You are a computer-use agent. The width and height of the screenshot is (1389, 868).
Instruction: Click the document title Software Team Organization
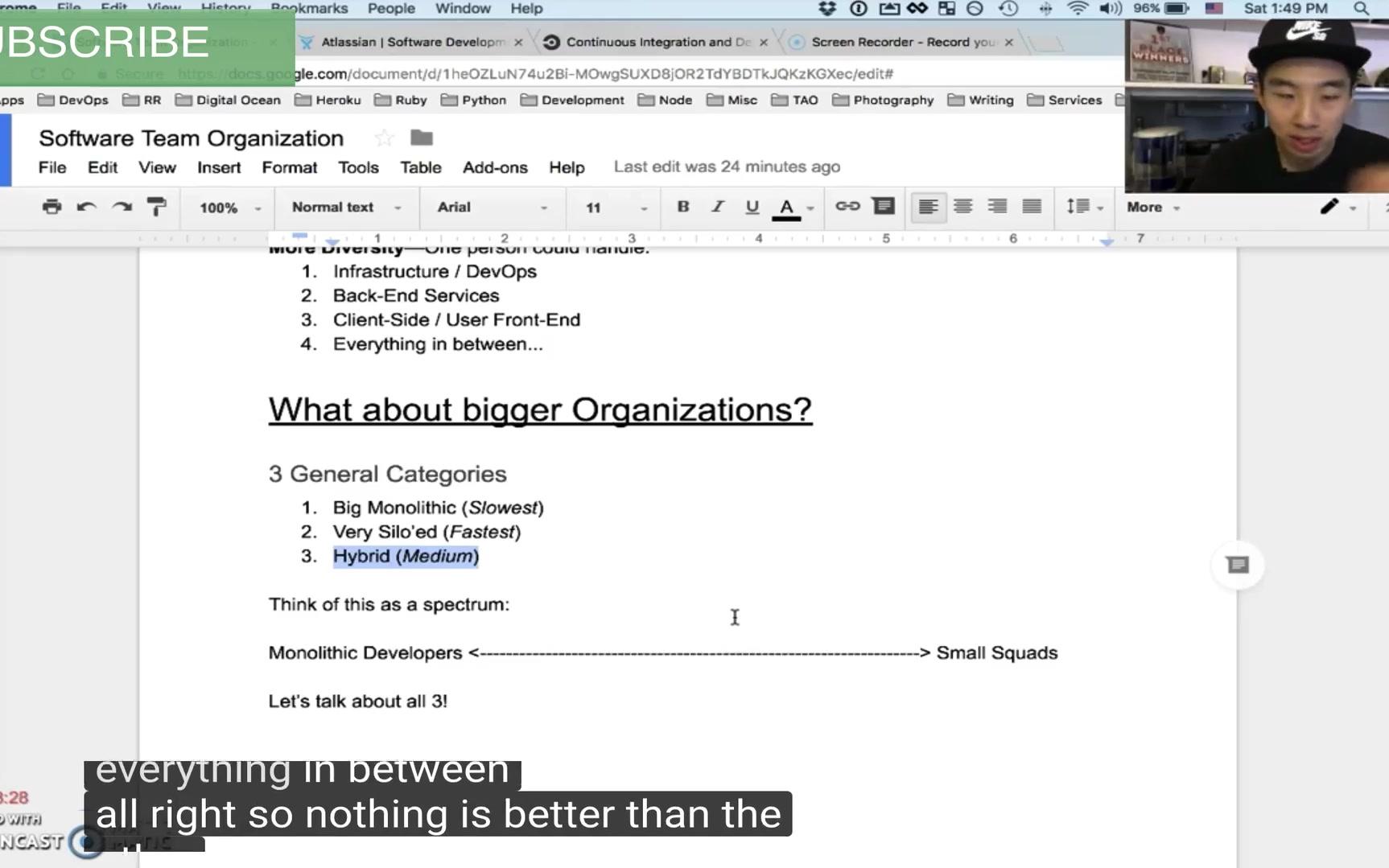191,138
